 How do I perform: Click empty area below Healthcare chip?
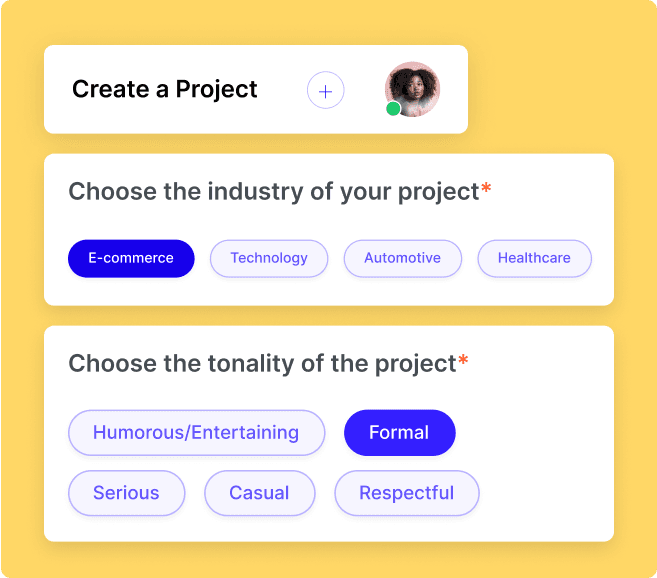pyautogui.click(x=535, y=291)
